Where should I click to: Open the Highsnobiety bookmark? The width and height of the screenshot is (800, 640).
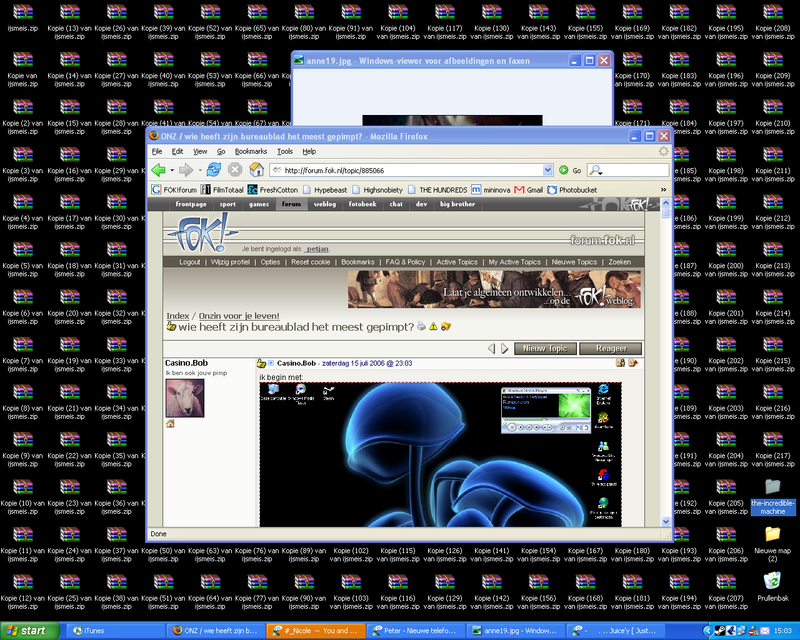click(x=378, y=190)
